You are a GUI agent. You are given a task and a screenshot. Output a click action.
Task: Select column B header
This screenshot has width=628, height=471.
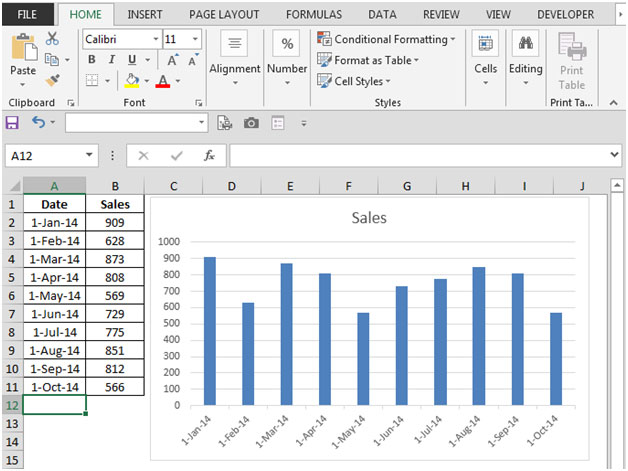coord(115,186)
